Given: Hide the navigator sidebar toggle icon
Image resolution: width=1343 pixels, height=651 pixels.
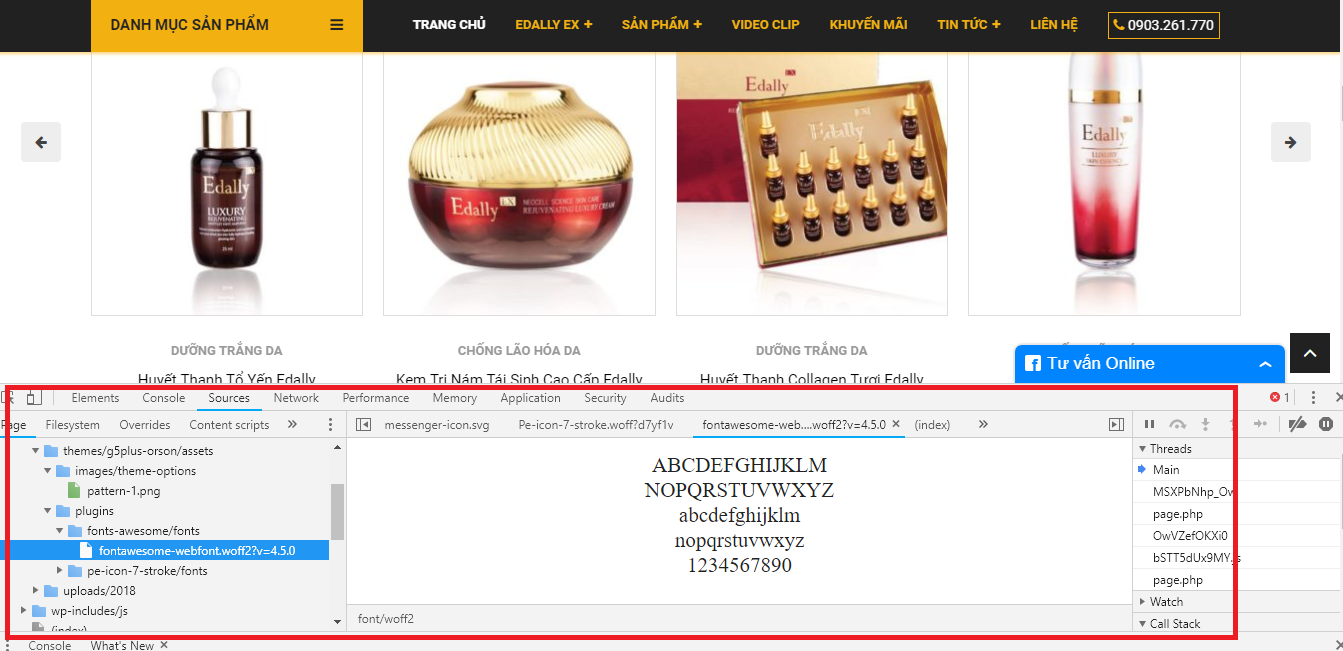Looking at the screenshot, I should (x=363, y=425).
